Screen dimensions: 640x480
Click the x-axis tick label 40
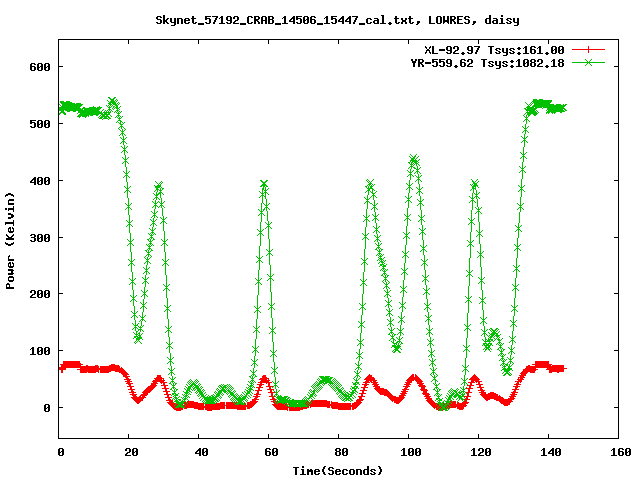(x=201, y=452)
